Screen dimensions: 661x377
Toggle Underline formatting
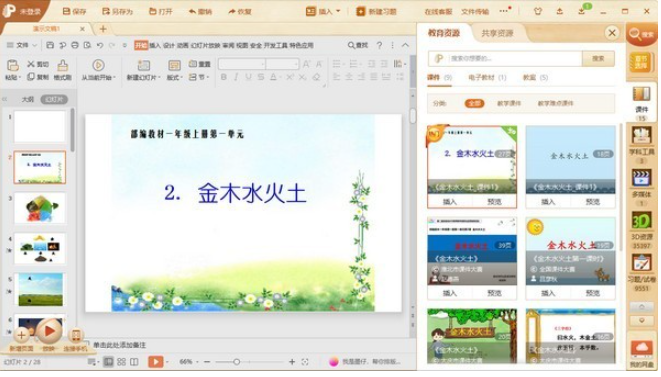248,77
